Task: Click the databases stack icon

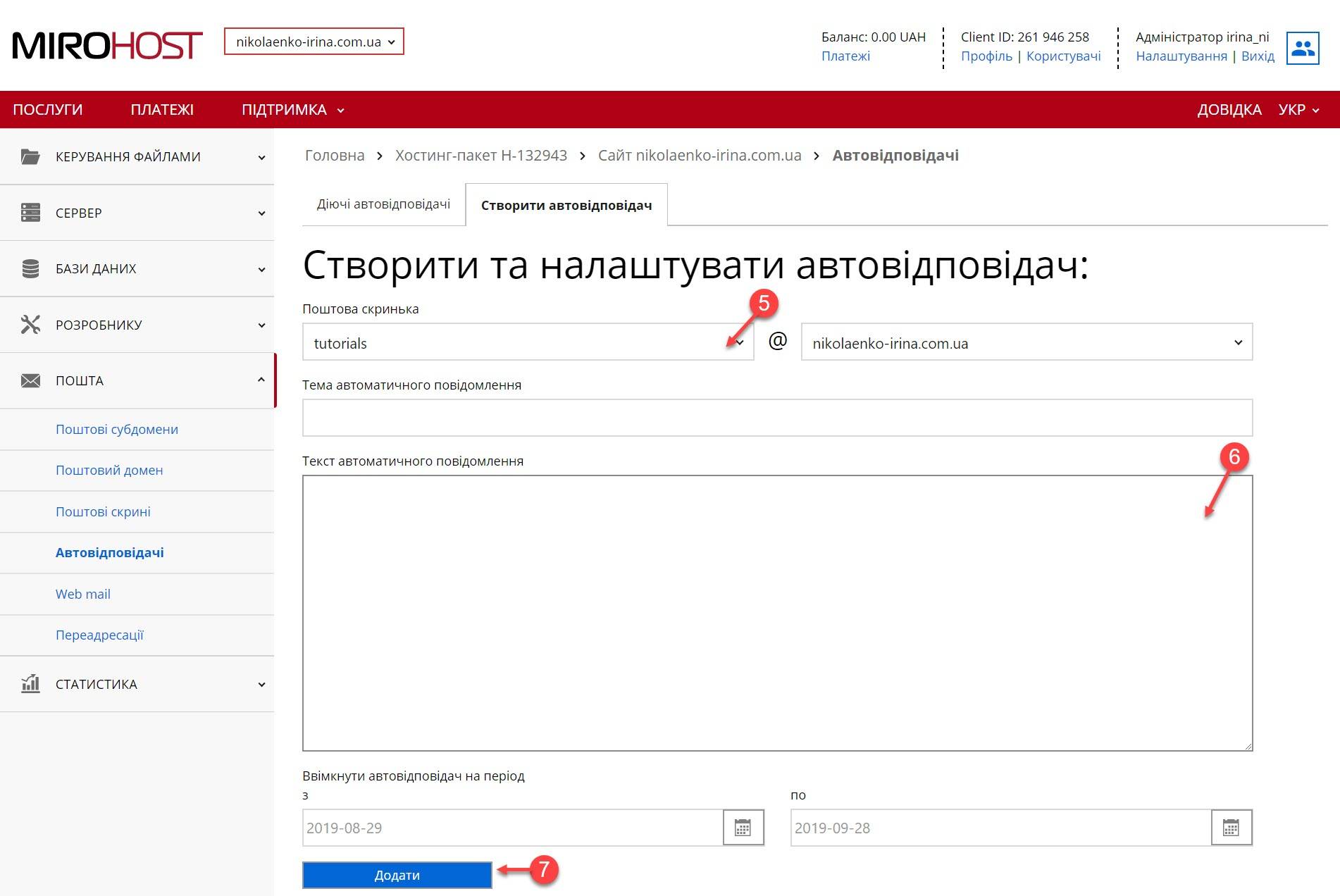Action: [30, 268]
